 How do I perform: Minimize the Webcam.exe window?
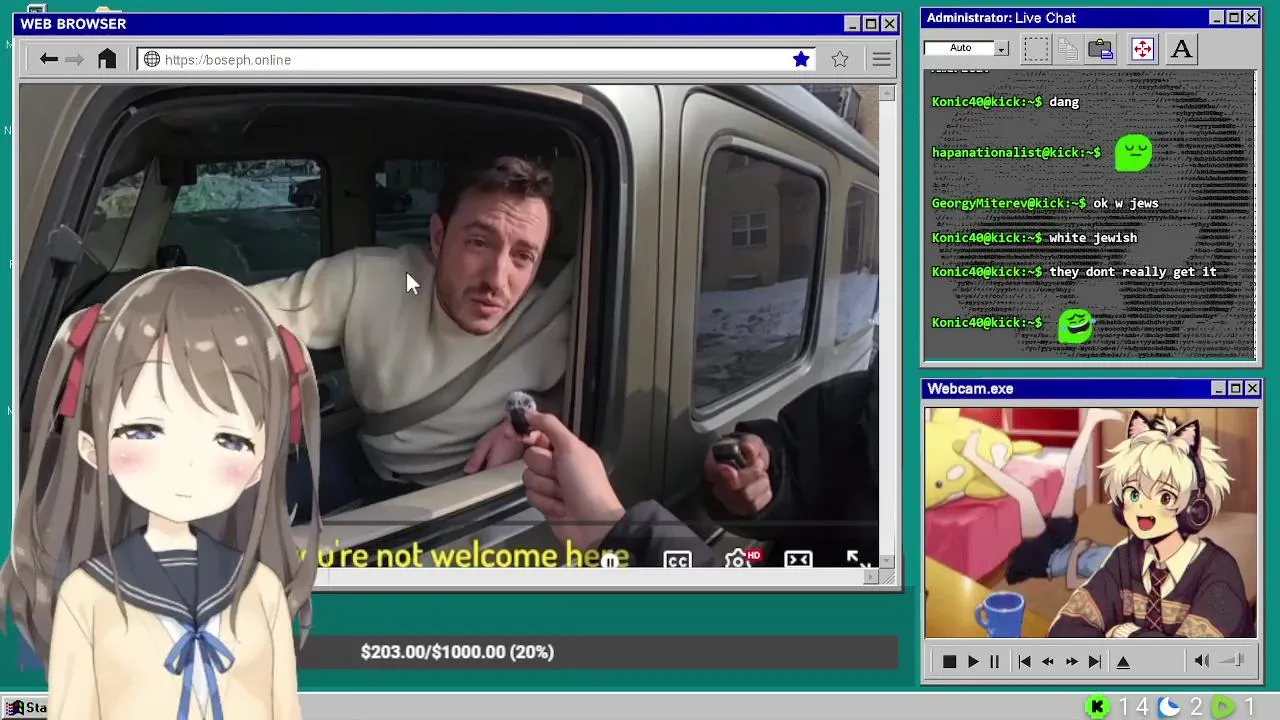tap(1218, 388)
